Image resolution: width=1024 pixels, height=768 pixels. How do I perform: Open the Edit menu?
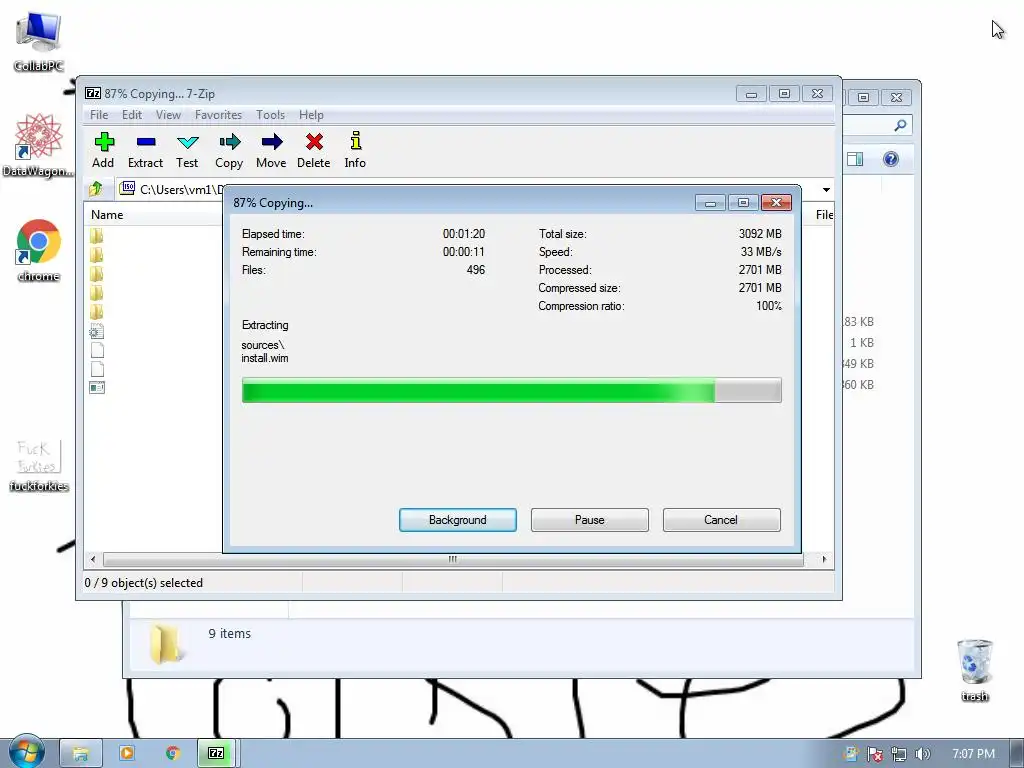tap(132, 114)
